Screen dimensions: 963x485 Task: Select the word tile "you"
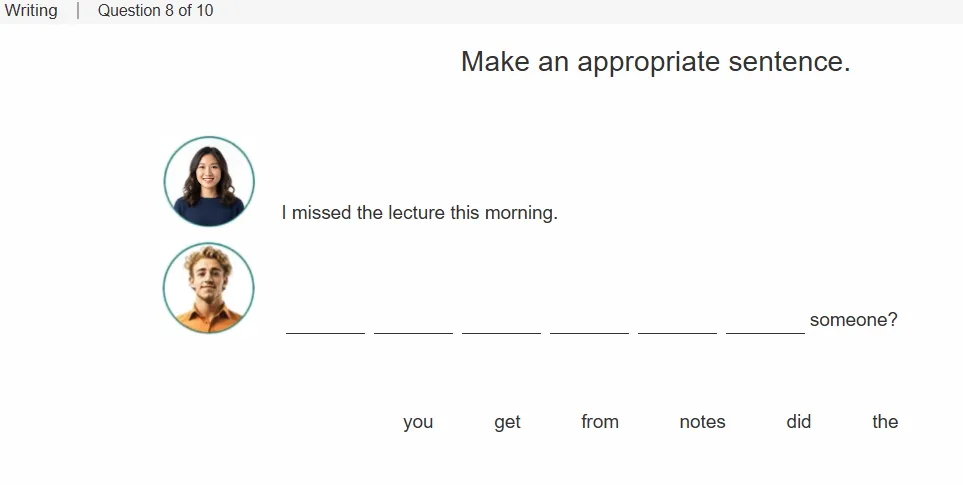click(418, 422)
